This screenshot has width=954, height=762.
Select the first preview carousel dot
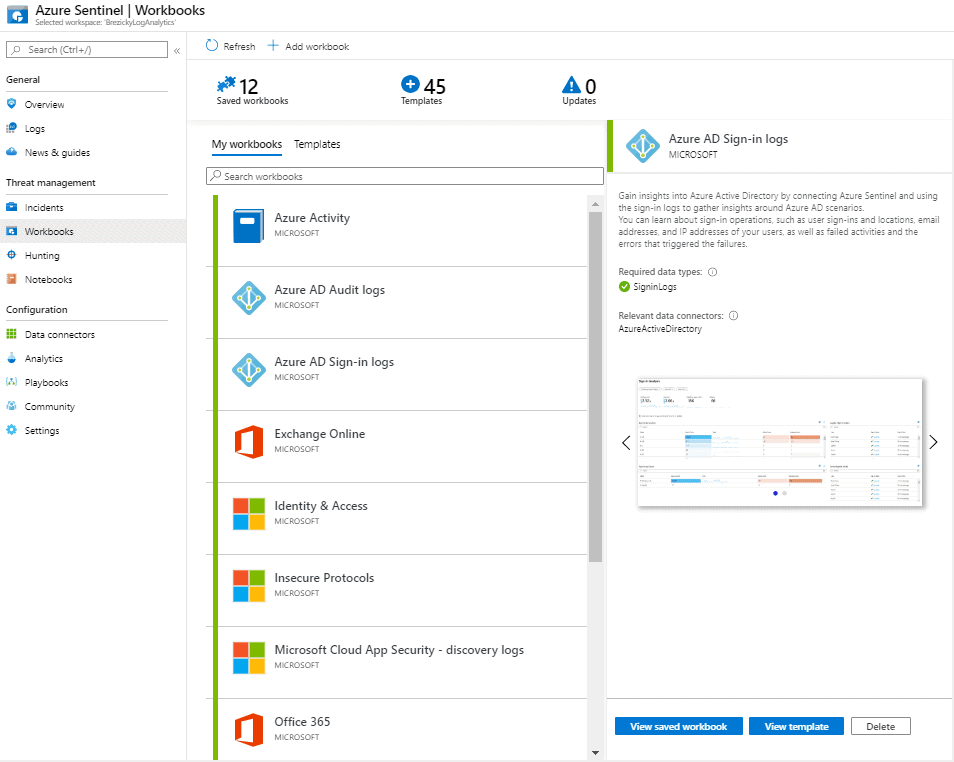tap(775, 493)
